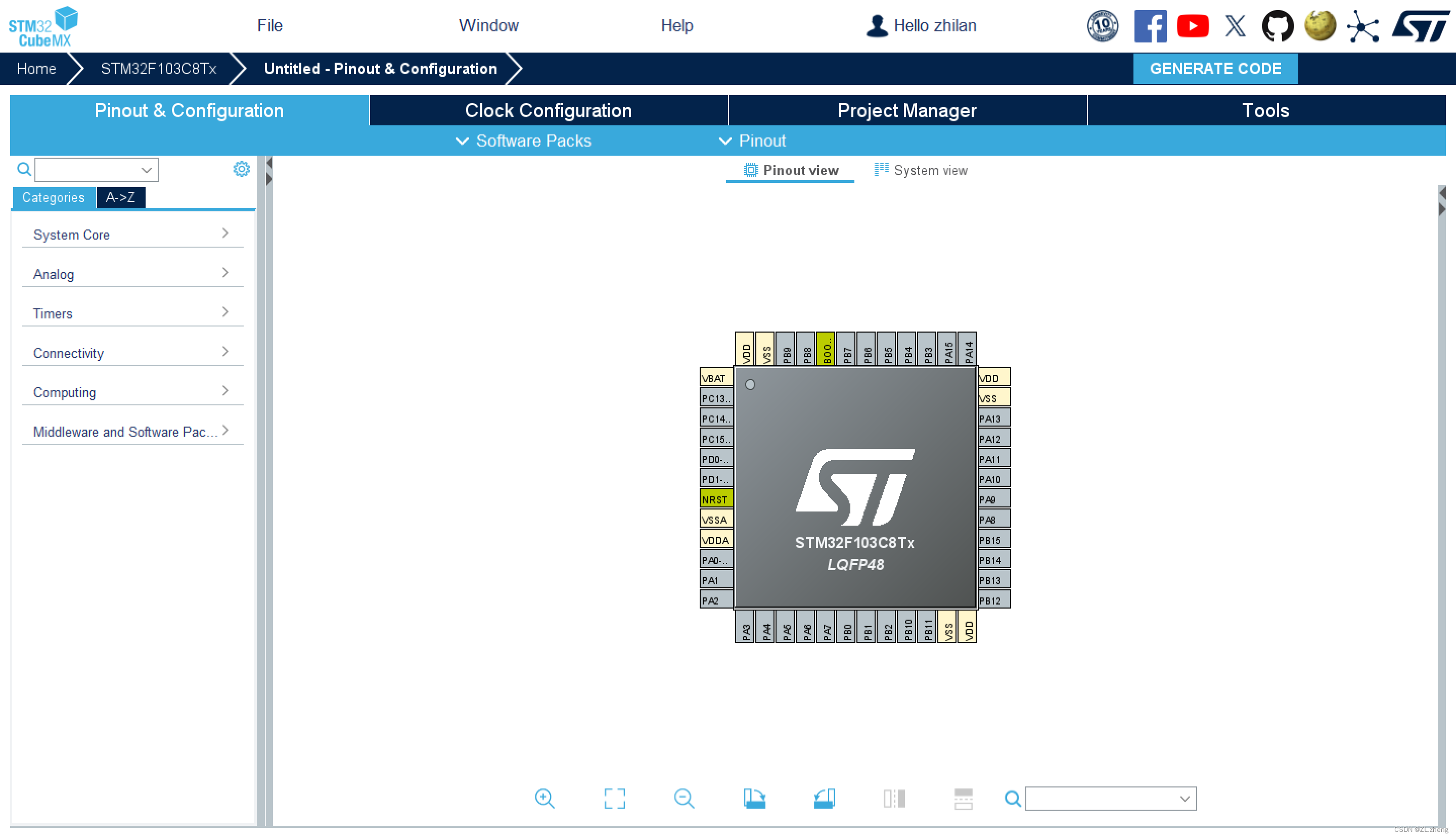This screenshot has width=1456, height=838.
Task: Click the ST logo at top right
Action: 1420,26
